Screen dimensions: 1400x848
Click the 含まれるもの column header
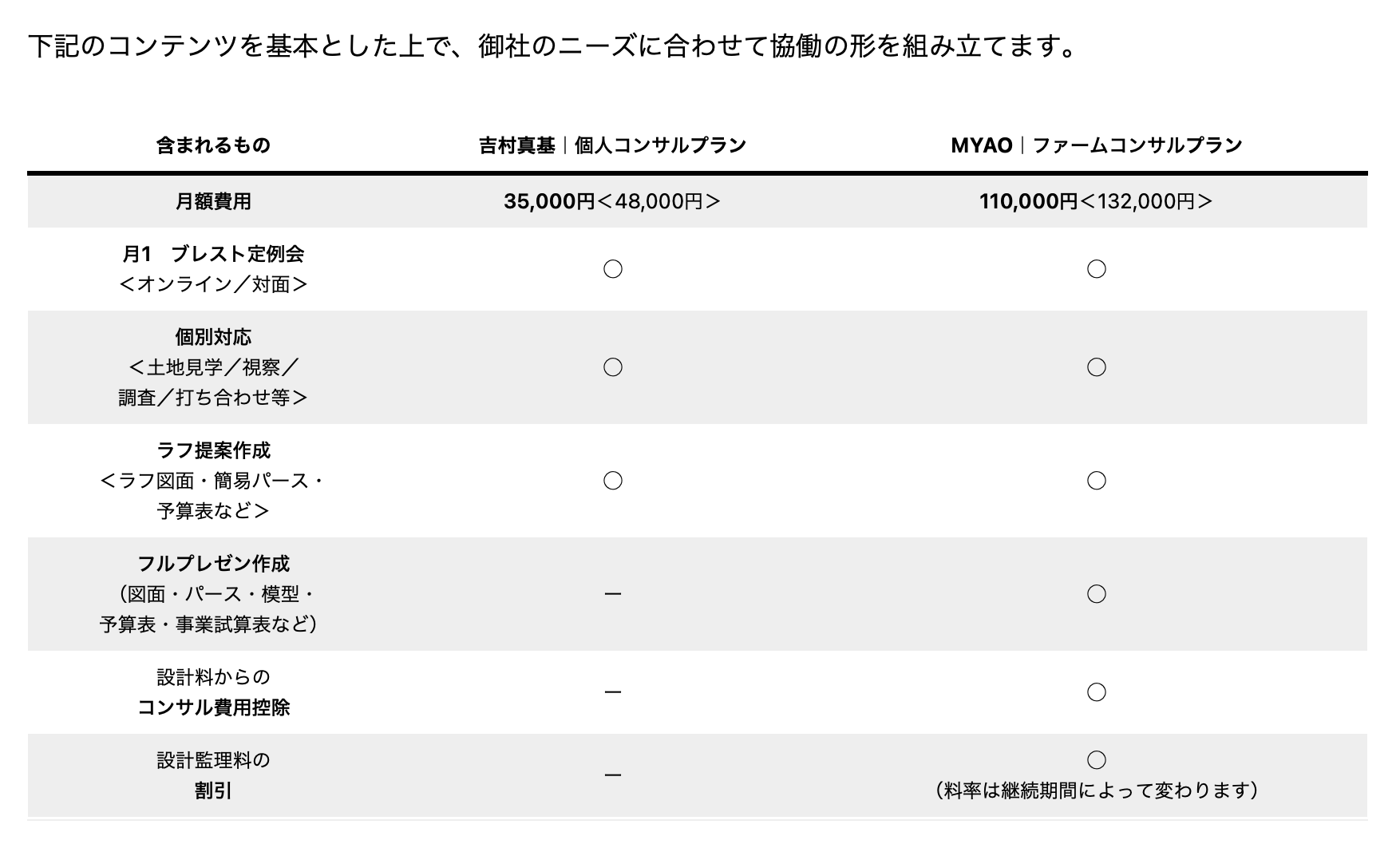(213, 145)
